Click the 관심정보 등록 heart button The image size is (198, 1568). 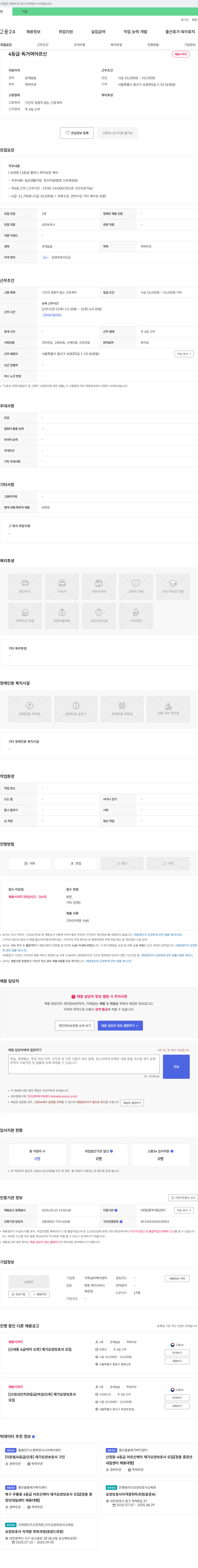77,133
